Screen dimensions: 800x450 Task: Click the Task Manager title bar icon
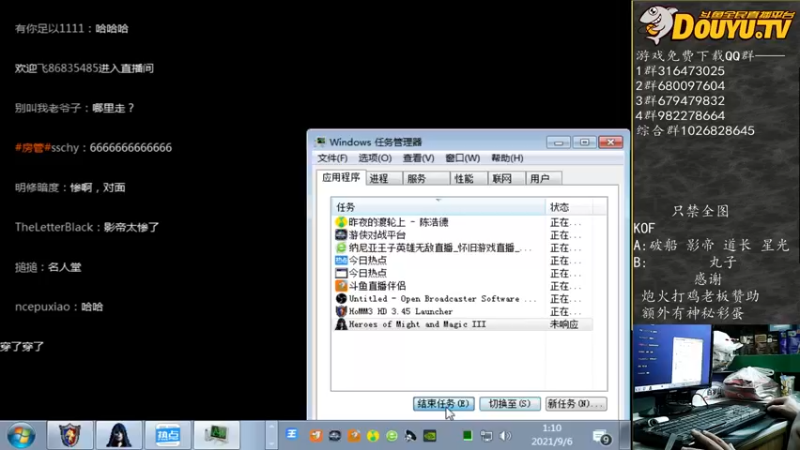pos(320,142)
